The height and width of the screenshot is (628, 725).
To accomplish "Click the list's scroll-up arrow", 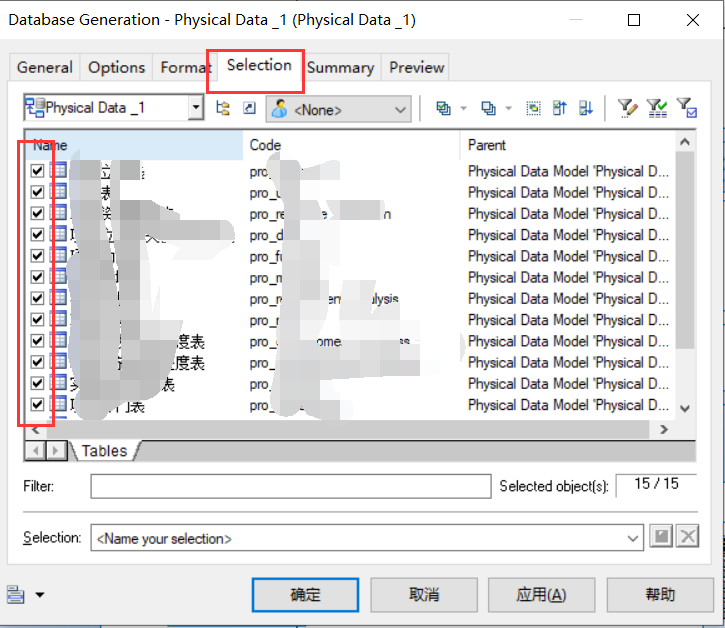I will [685, 142].
